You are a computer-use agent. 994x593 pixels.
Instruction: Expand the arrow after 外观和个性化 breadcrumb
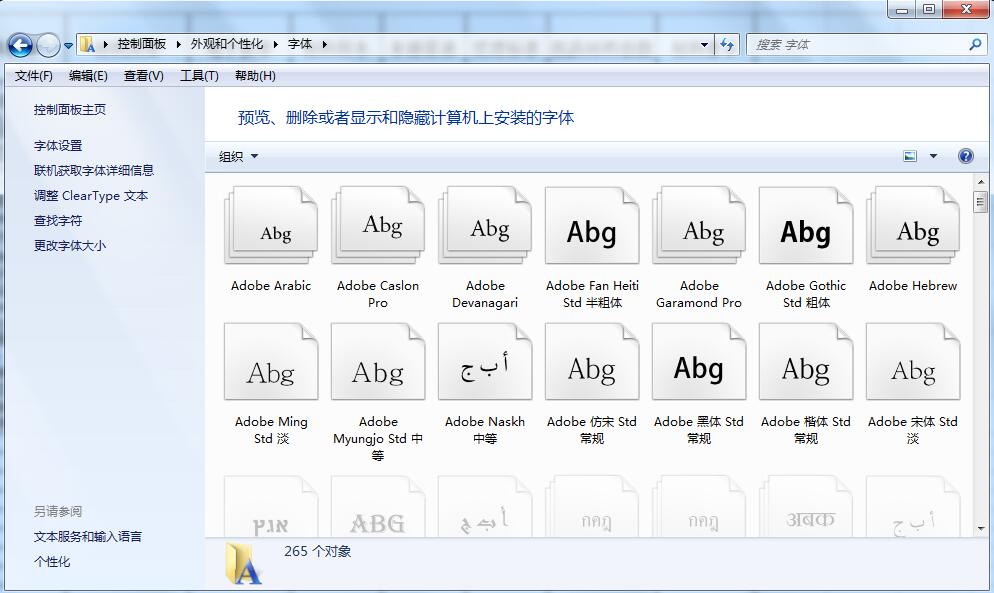coord(276,44)
